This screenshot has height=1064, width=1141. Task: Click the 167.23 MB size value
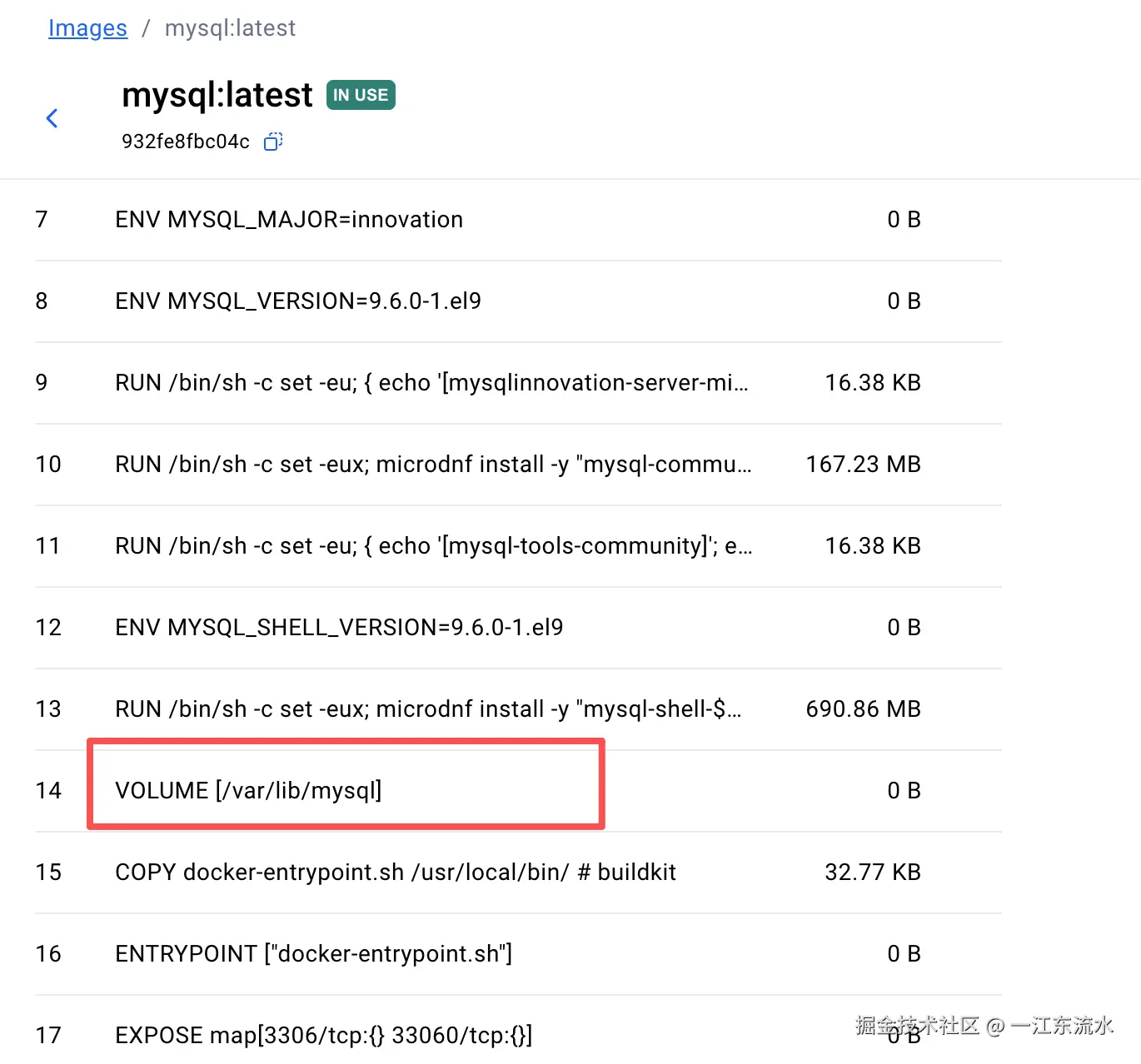(x=863, y=465)
